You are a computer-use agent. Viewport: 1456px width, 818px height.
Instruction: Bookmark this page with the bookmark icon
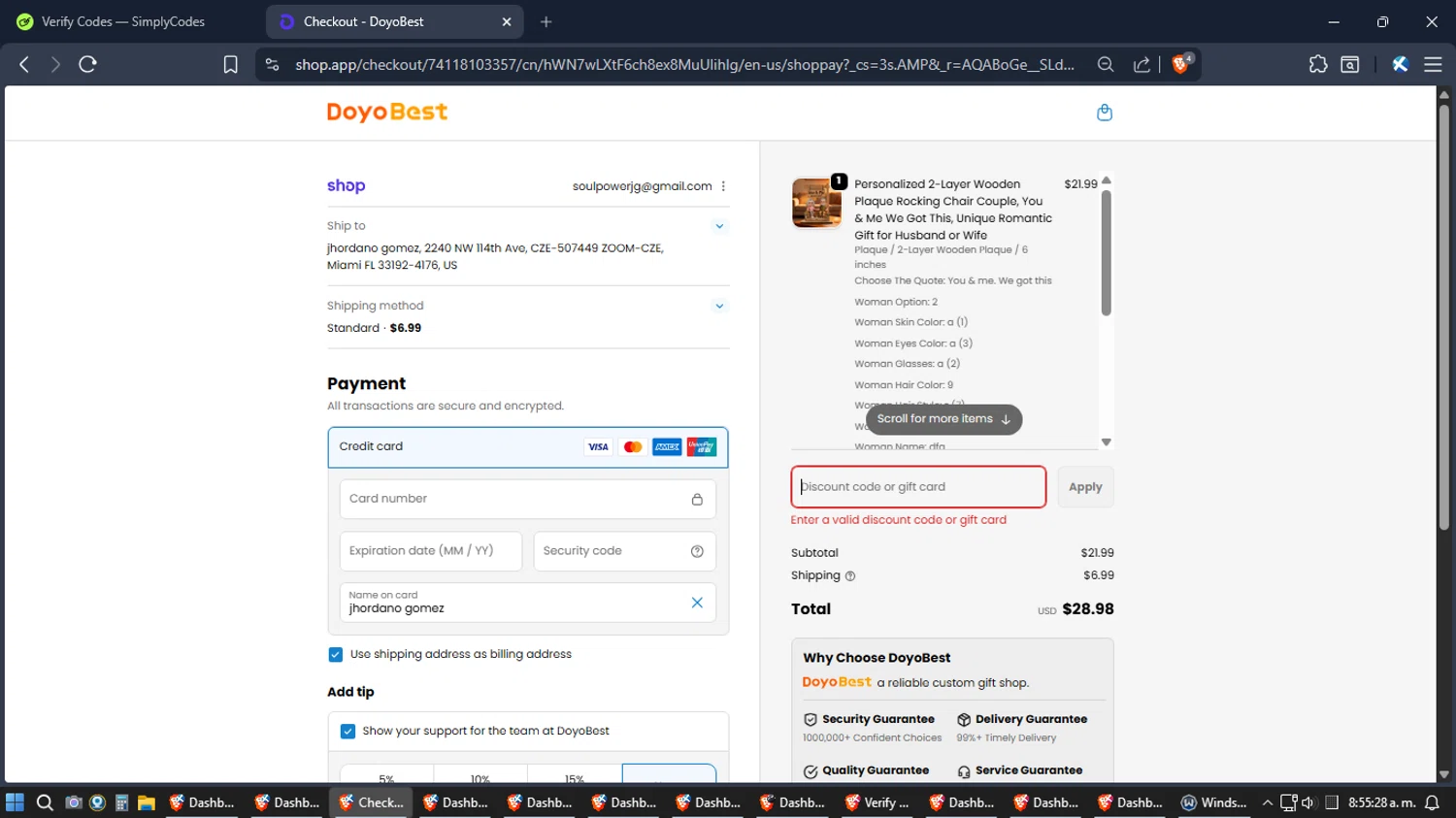(230, 64)
